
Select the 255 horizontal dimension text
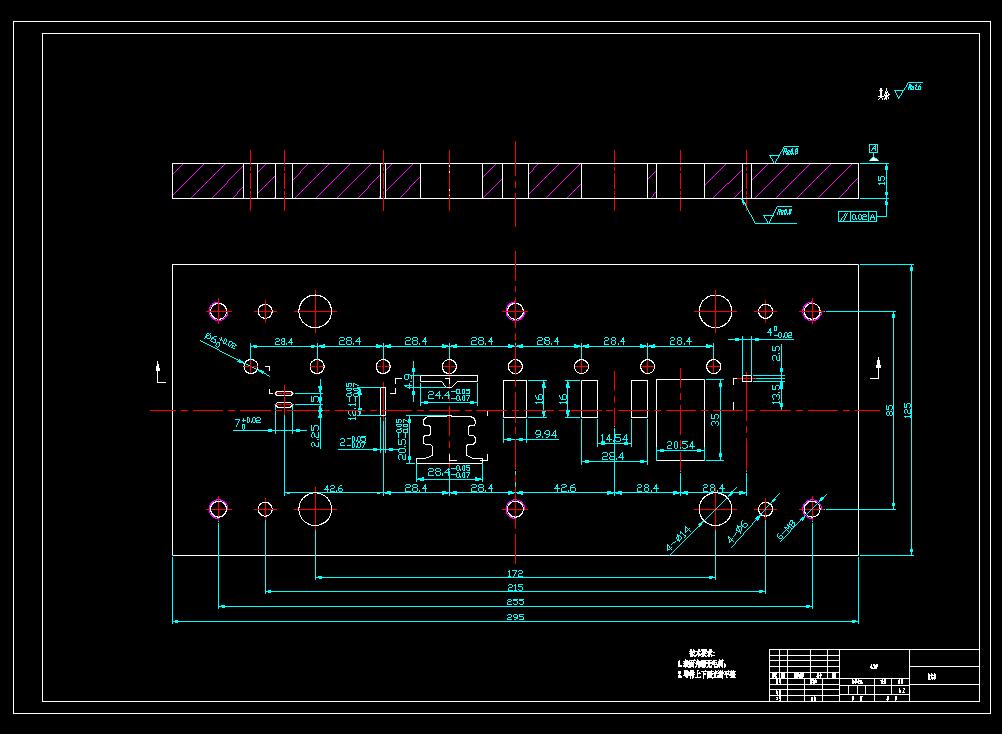pyautogui.click(x=515, y=602)
